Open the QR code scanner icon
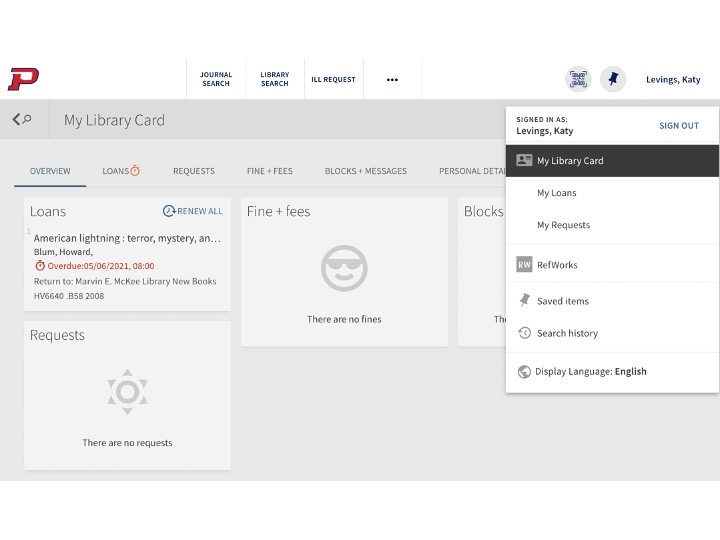 pyautogui.click(x=578, y=79)
